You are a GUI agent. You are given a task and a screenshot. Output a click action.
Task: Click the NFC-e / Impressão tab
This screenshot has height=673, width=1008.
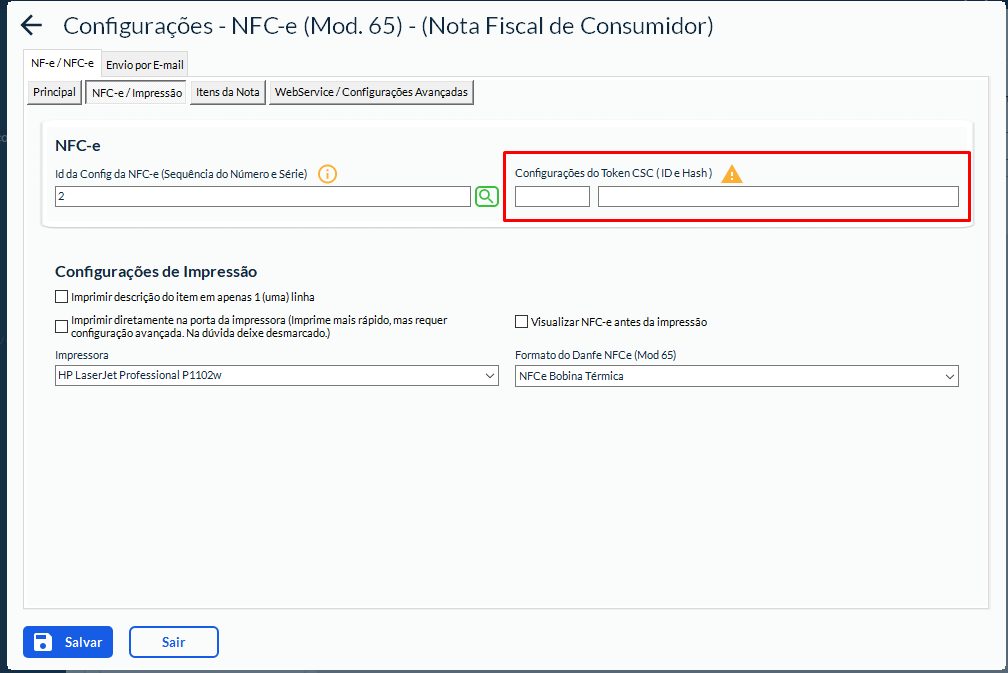point(137,93)
